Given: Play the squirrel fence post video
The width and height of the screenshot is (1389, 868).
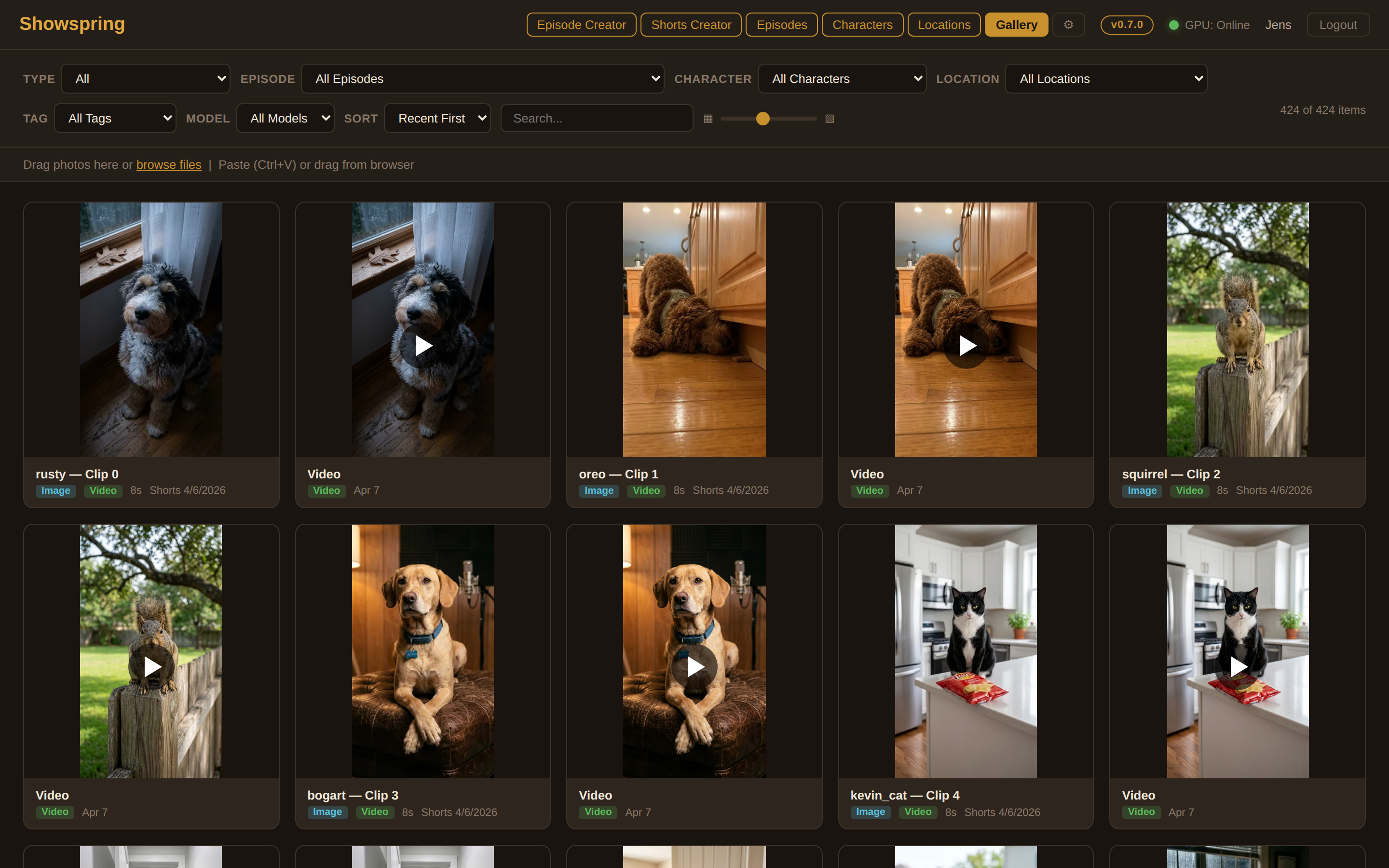Looking at the screenshot, I should click(151, 667).
